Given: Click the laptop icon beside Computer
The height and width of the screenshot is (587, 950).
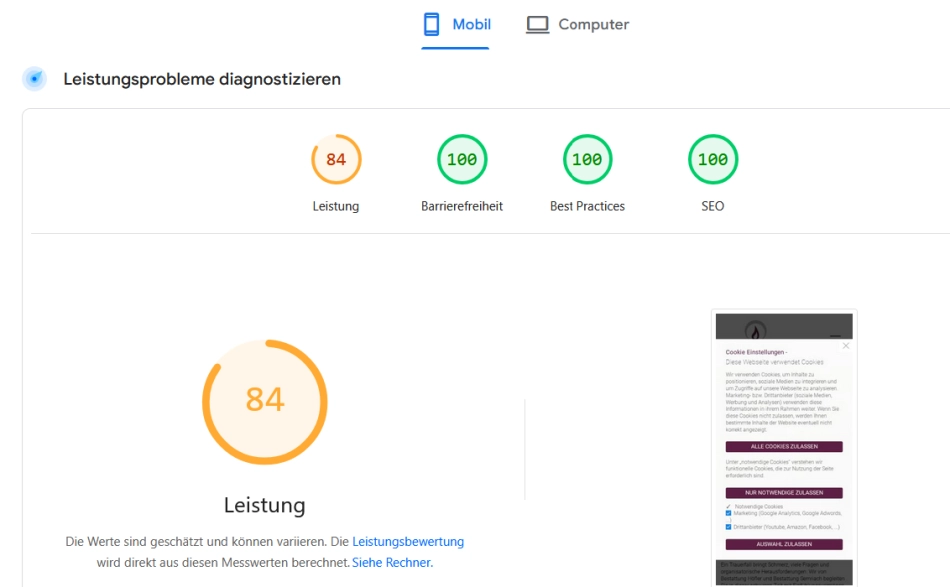Looking at the screenshot, I should [538, 24].
